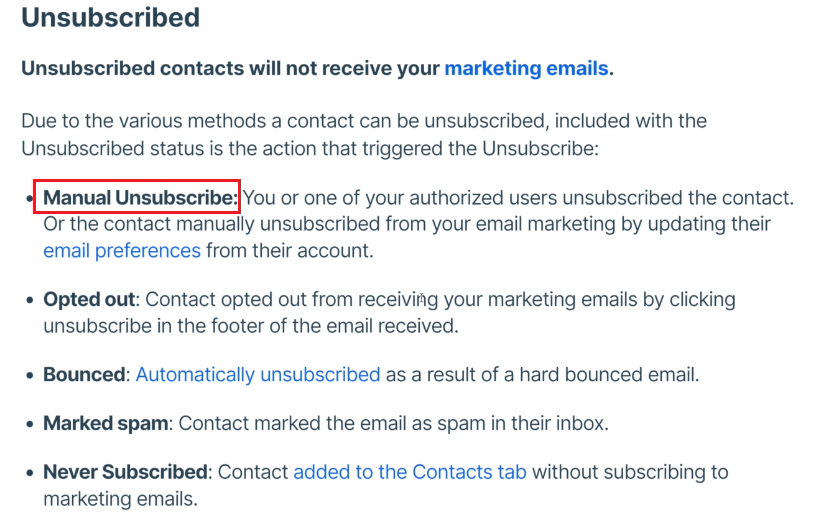Click bold text "Unsubscribed contacts will not receive your"
Image resolution: width=818 pixels, height=528 pixels.
[x=230, y=68]
